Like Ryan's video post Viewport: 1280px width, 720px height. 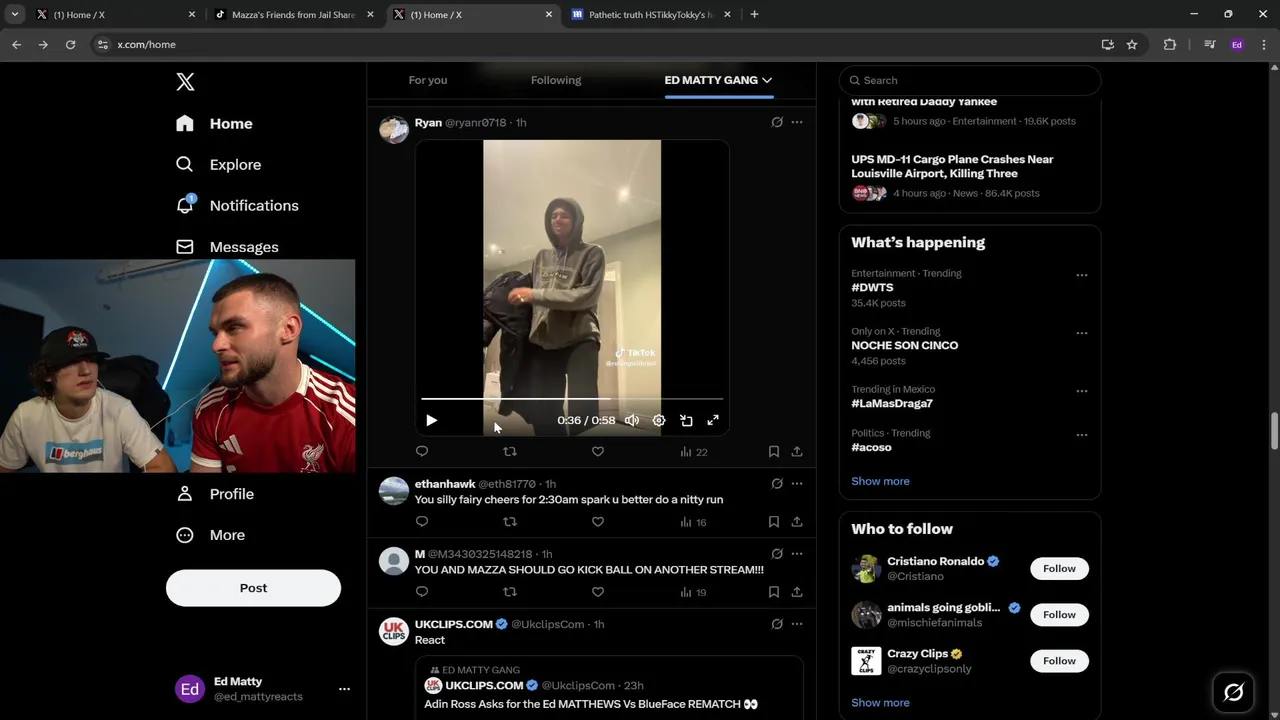598,452
